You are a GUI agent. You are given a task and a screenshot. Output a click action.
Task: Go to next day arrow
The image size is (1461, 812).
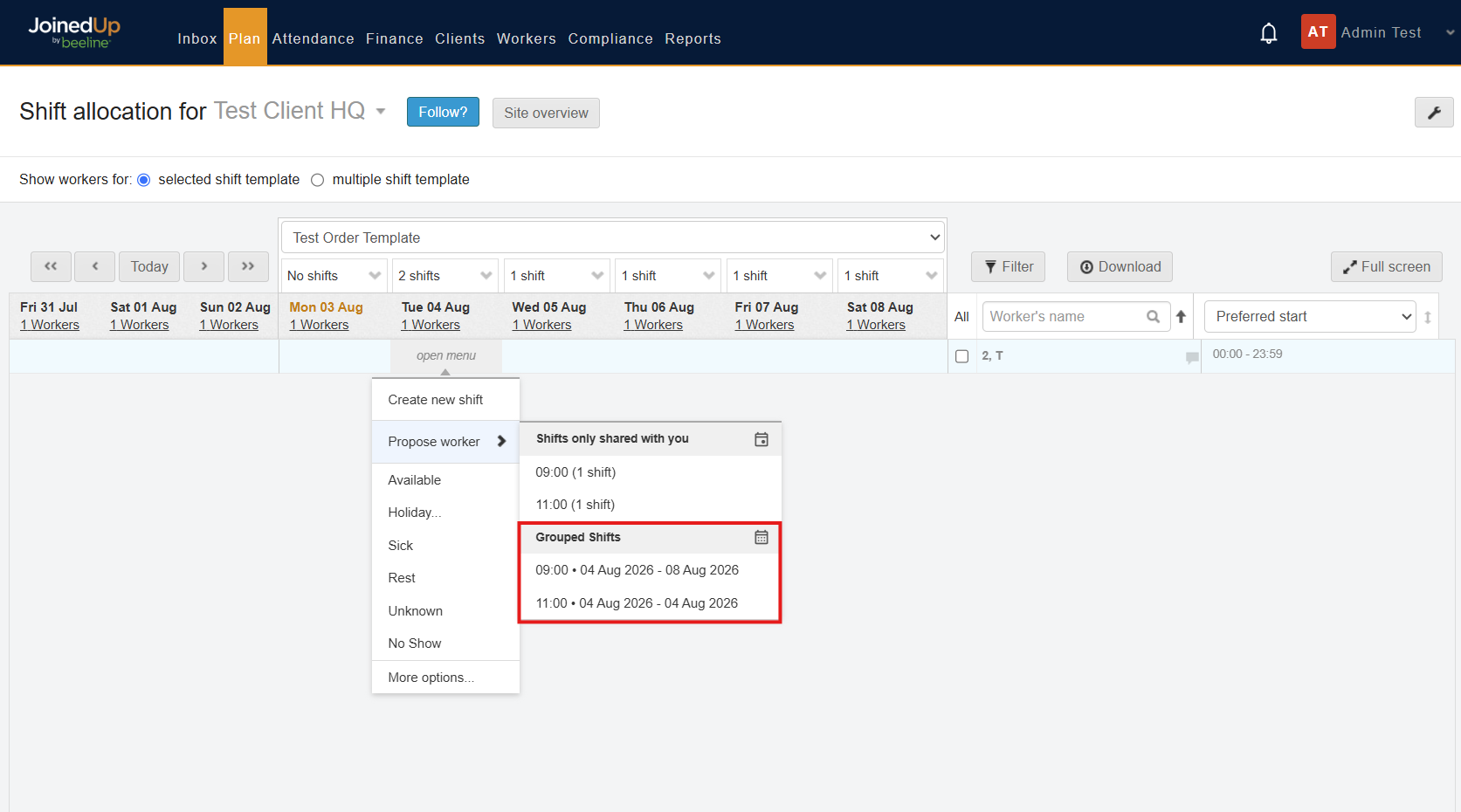[203, 266]
